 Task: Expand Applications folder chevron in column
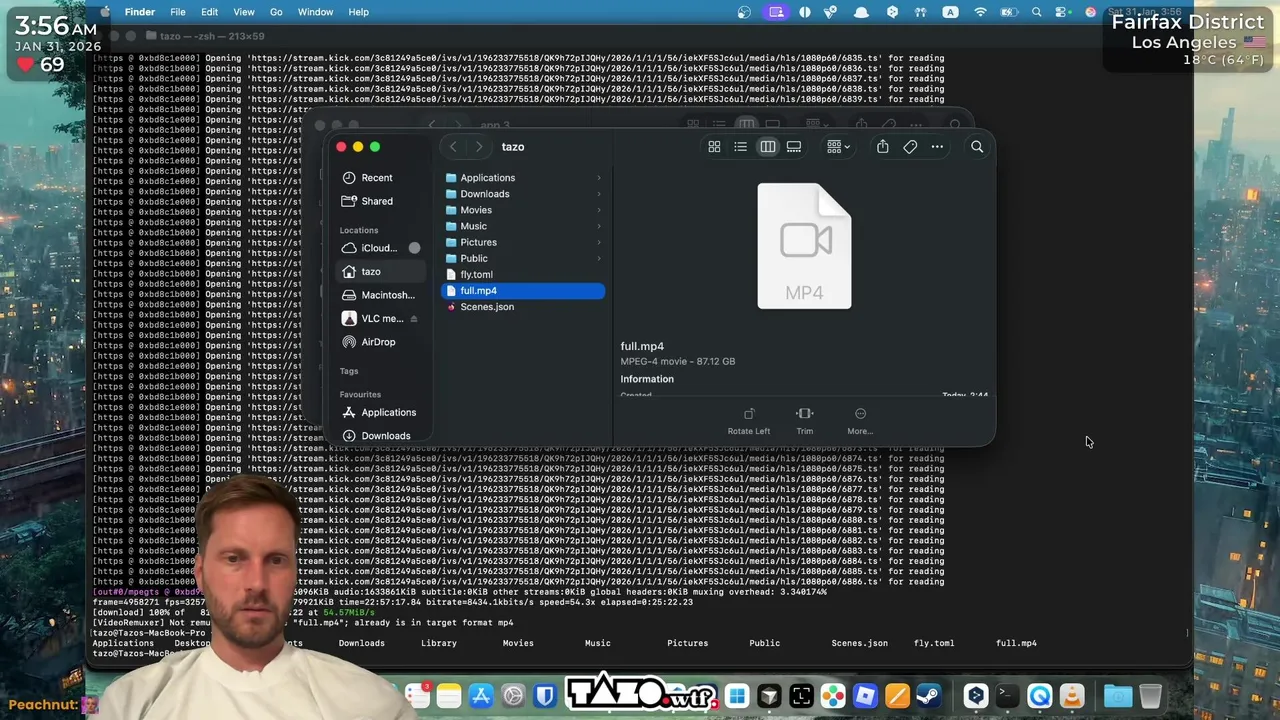click(x=599, y=178)
